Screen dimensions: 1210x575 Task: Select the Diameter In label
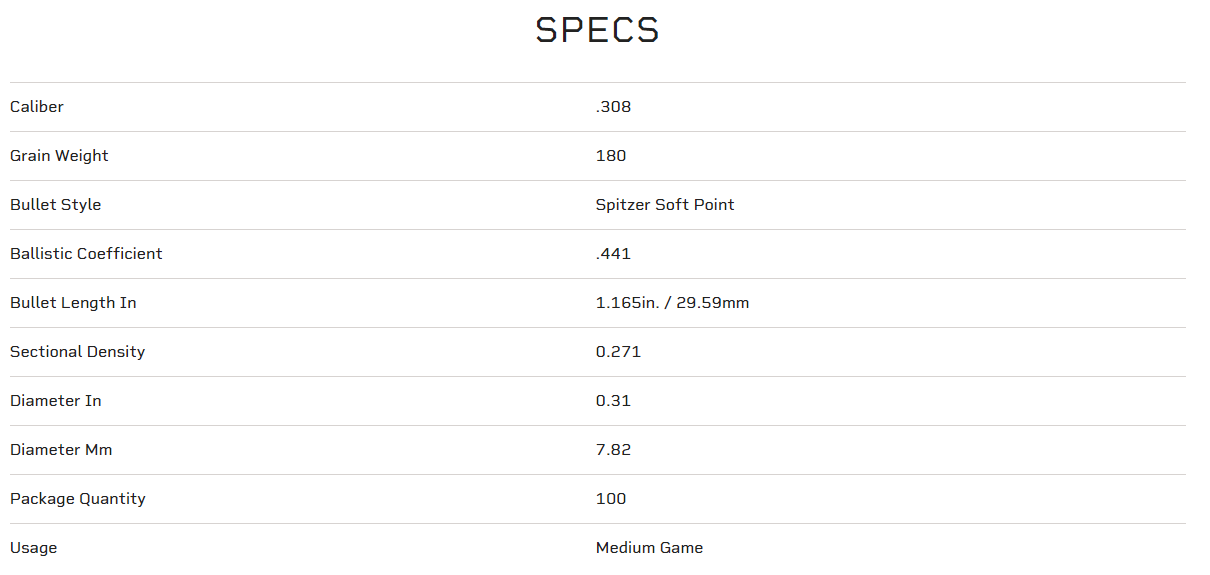56,401
